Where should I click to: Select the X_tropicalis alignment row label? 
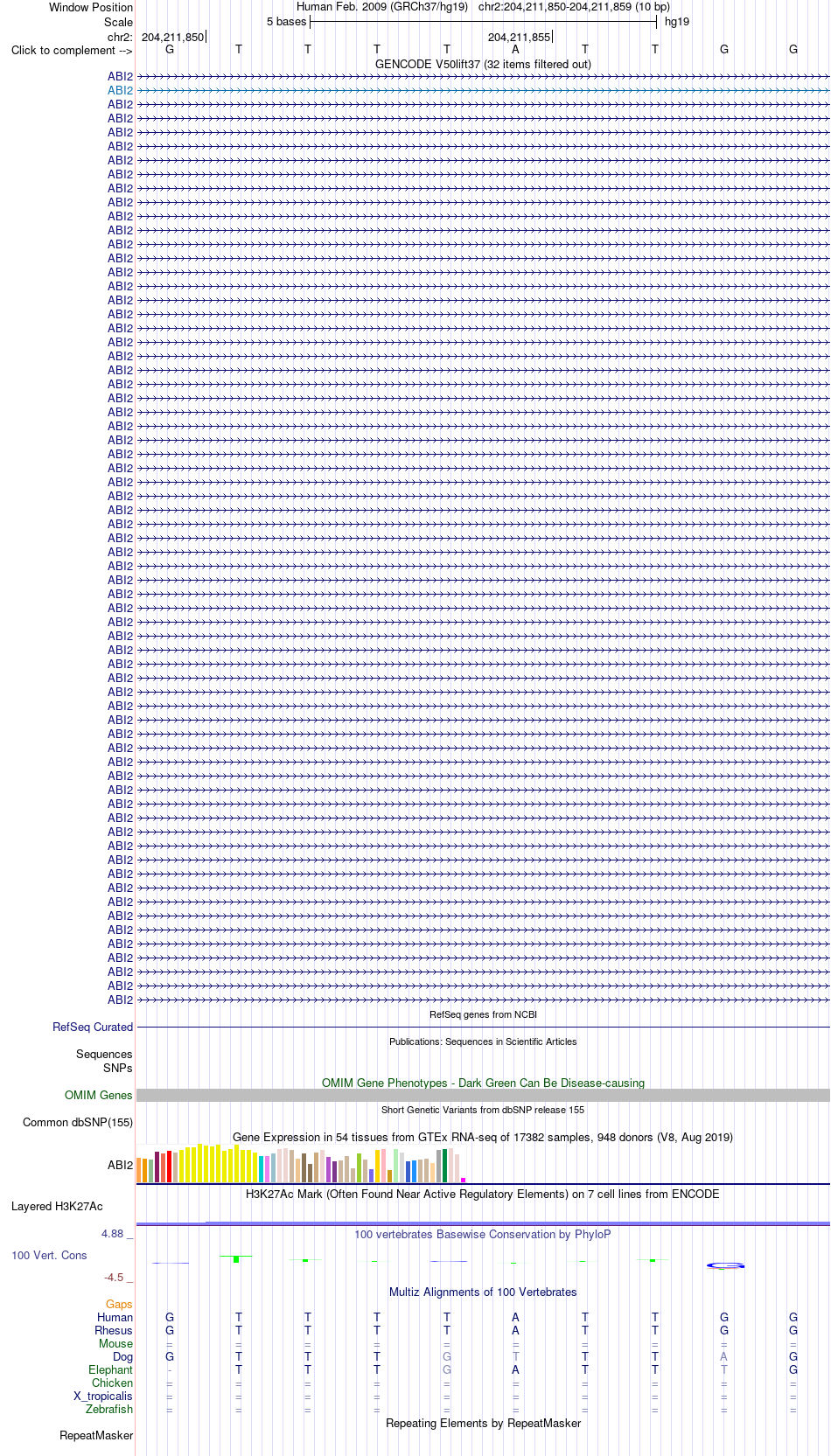click(103, 1396)
